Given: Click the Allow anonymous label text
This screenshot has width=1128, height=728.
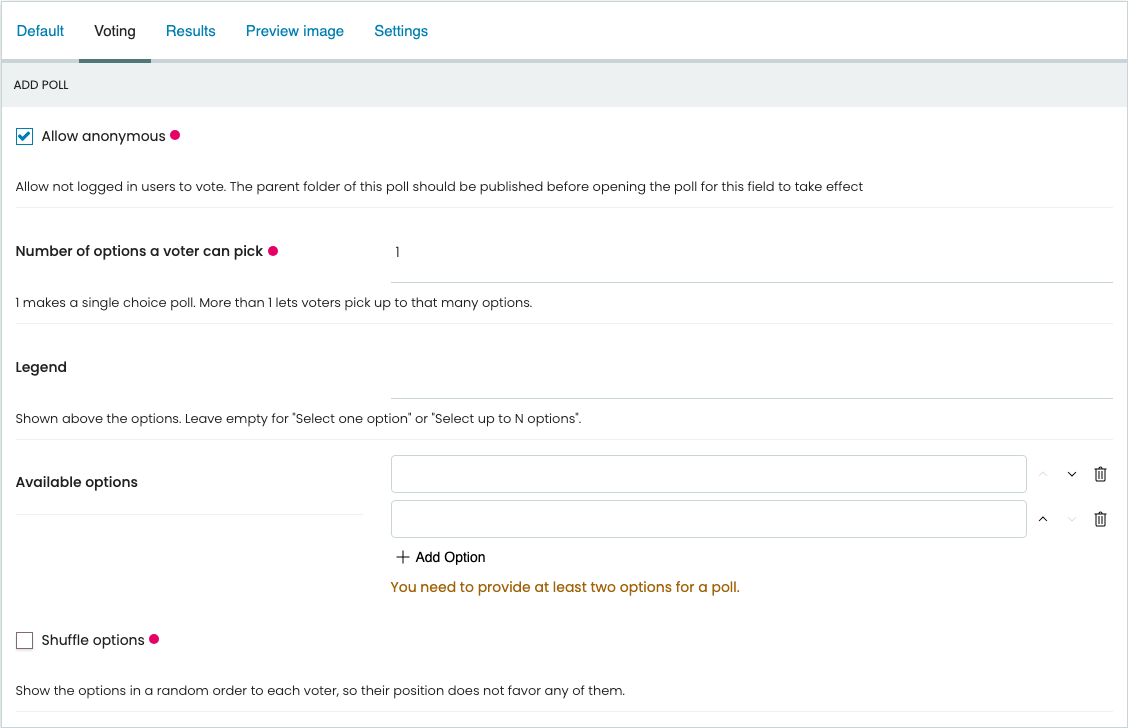Looking at the screenshot, I should 104,136.
